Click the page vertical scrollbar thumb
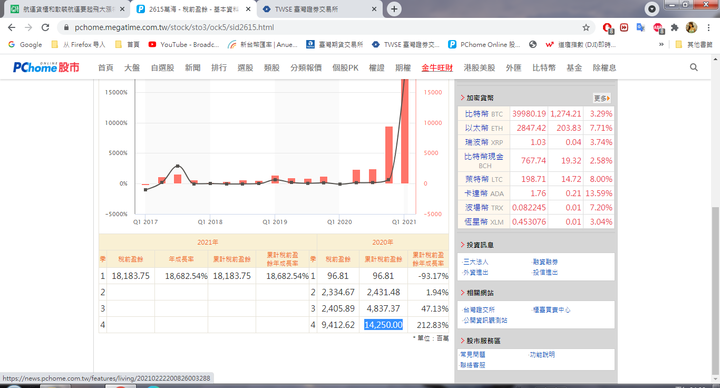This screenshot has width=720, height=388. pyautogui.click(x=715, y=290)
